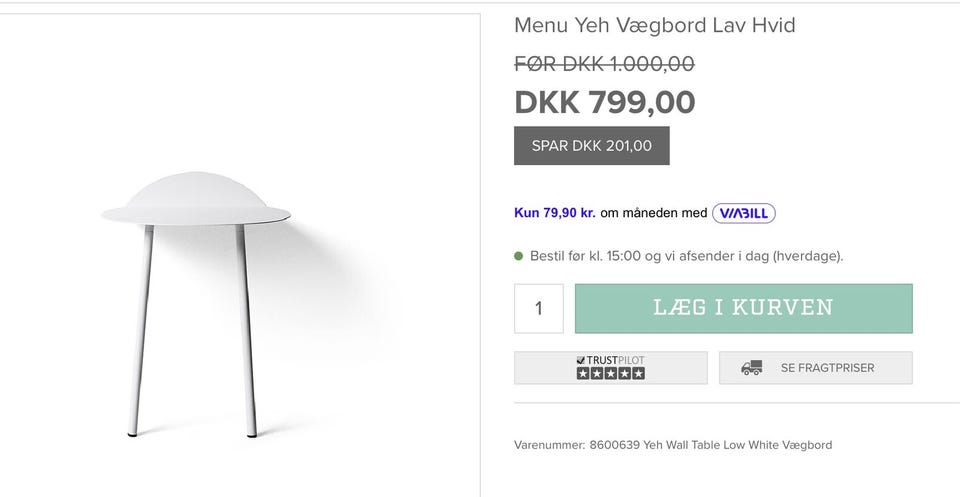Click the Menu Yeh Vægbord Lav Hvid title
The image size is (960, 497).
pos(654,26)
